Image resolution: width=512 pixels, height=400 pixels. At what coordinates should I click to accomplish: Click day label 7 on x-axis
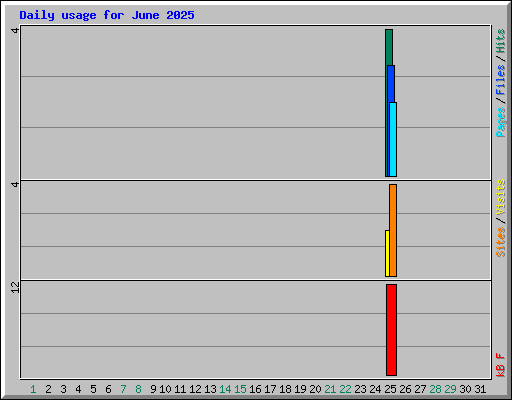tap(123, 389)
